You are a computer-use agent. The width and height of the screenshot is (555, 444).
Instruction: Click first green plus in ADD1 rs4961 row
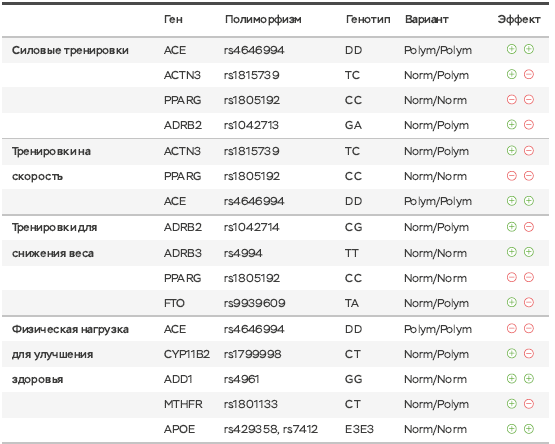511,378
